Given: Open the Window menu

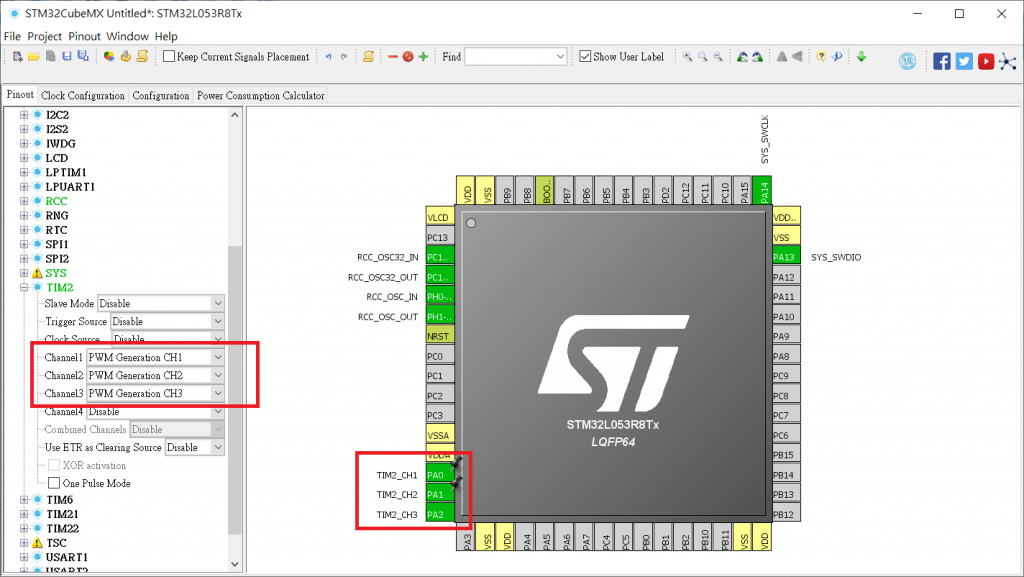Looking at the screenshot, I should coord(127,37).
